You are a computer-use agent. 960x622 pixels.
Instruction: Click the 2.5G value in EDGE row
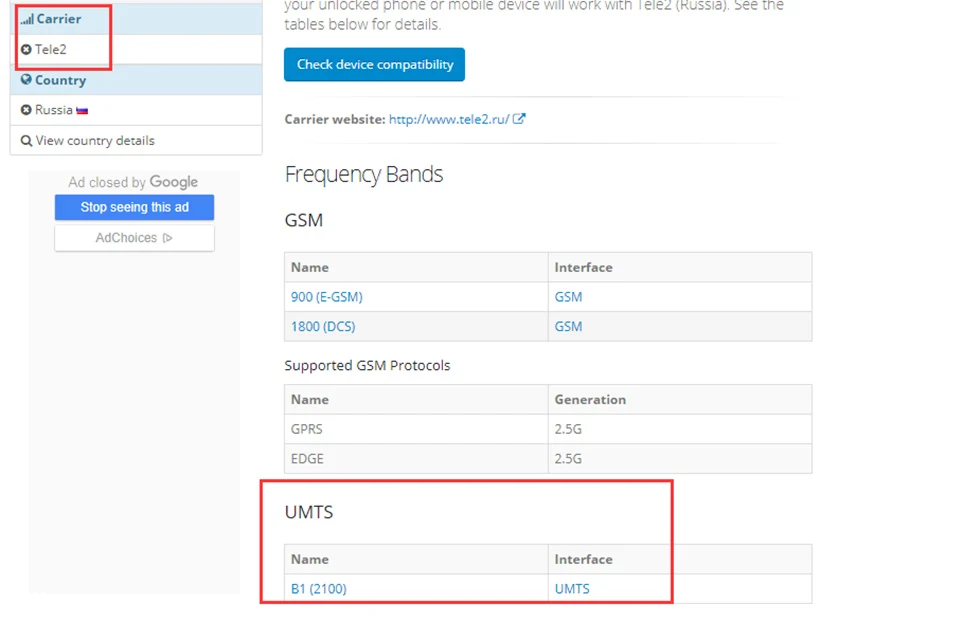[568, 459]
